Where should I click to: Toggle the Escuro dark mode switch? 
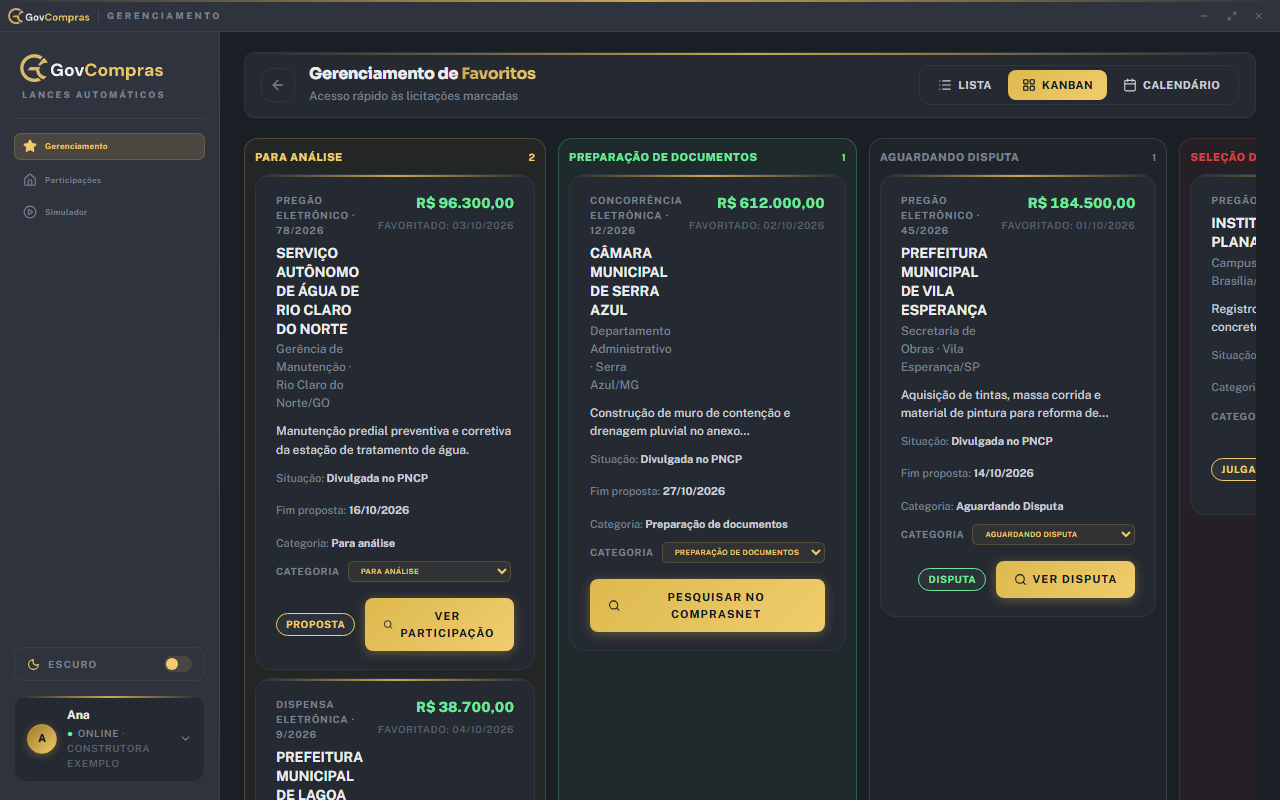[178, 664]
